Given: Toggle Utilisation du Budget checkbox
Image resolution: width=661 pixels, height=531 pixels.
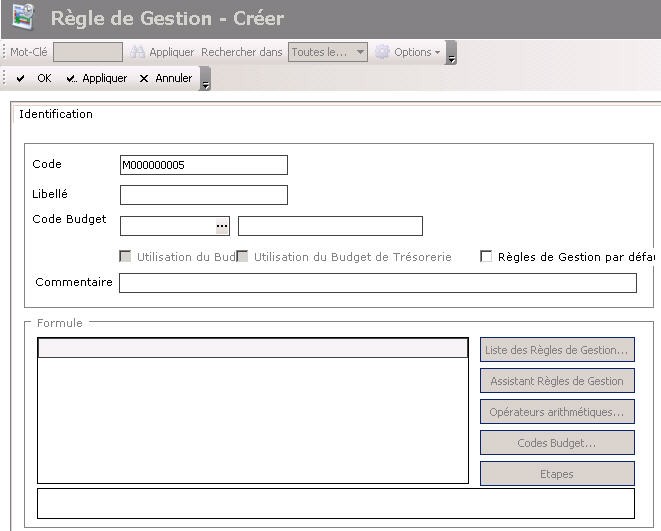Looking at the screenshot, I should click(125, 257).
